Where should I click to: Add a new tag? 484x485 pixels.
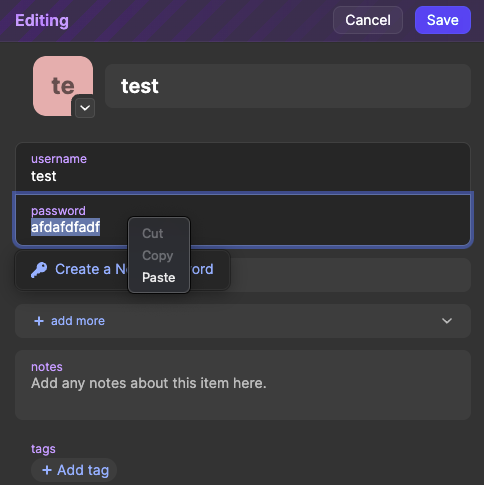click(x=74, y=470)
